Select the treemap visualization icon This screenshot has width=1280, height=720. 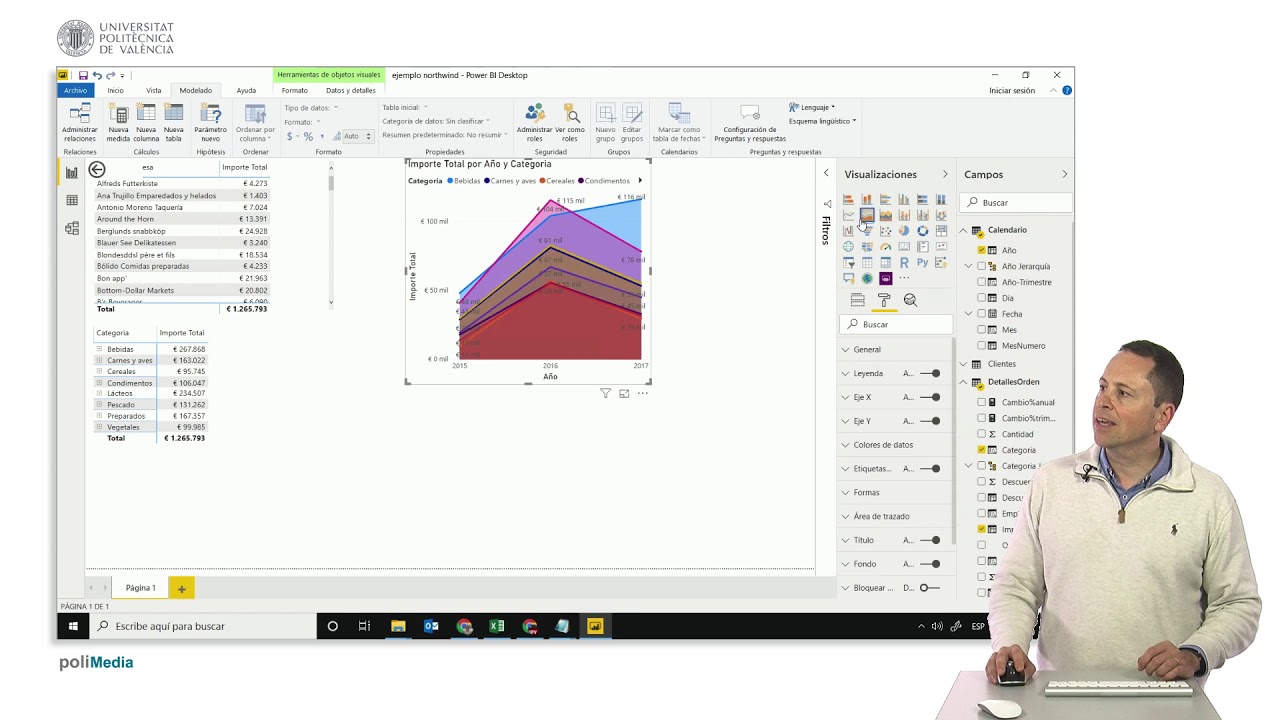(941, 231)
